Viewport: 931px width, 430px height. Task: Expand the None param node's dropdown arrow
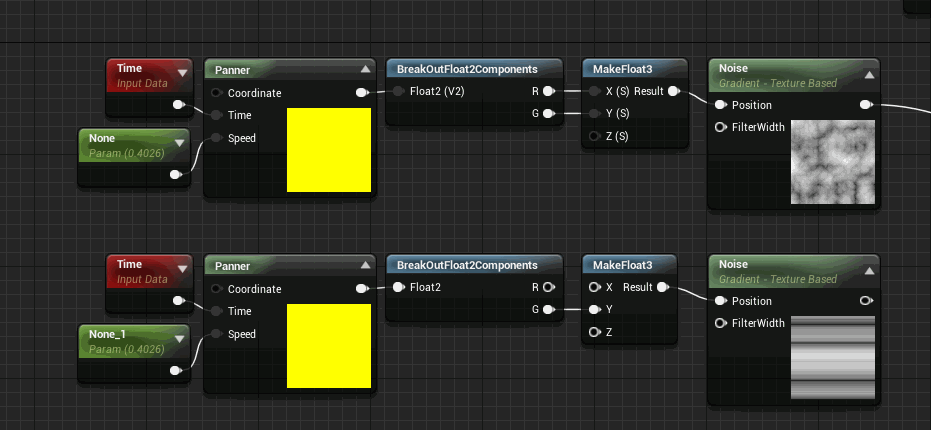pos(179,143)
